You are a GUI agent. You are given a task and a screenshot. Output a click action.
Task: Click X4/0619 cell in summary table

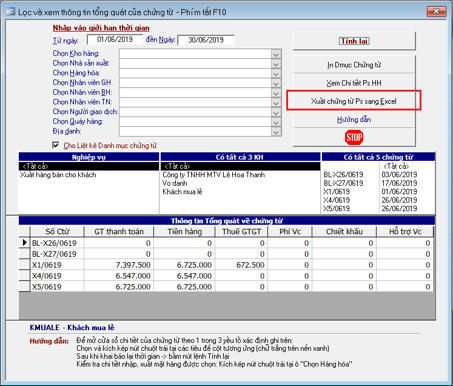click(x=57, y=276)
